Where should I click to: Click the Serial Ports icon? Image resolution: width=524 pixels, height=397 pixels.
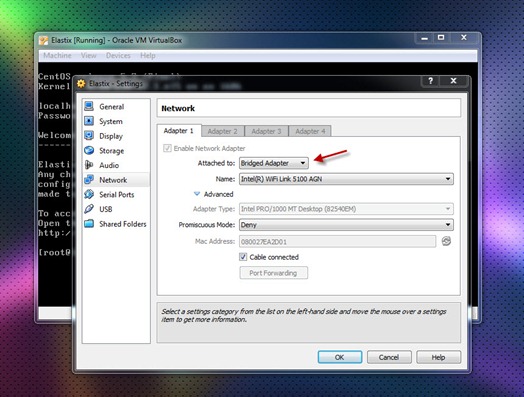click(89, 194)
